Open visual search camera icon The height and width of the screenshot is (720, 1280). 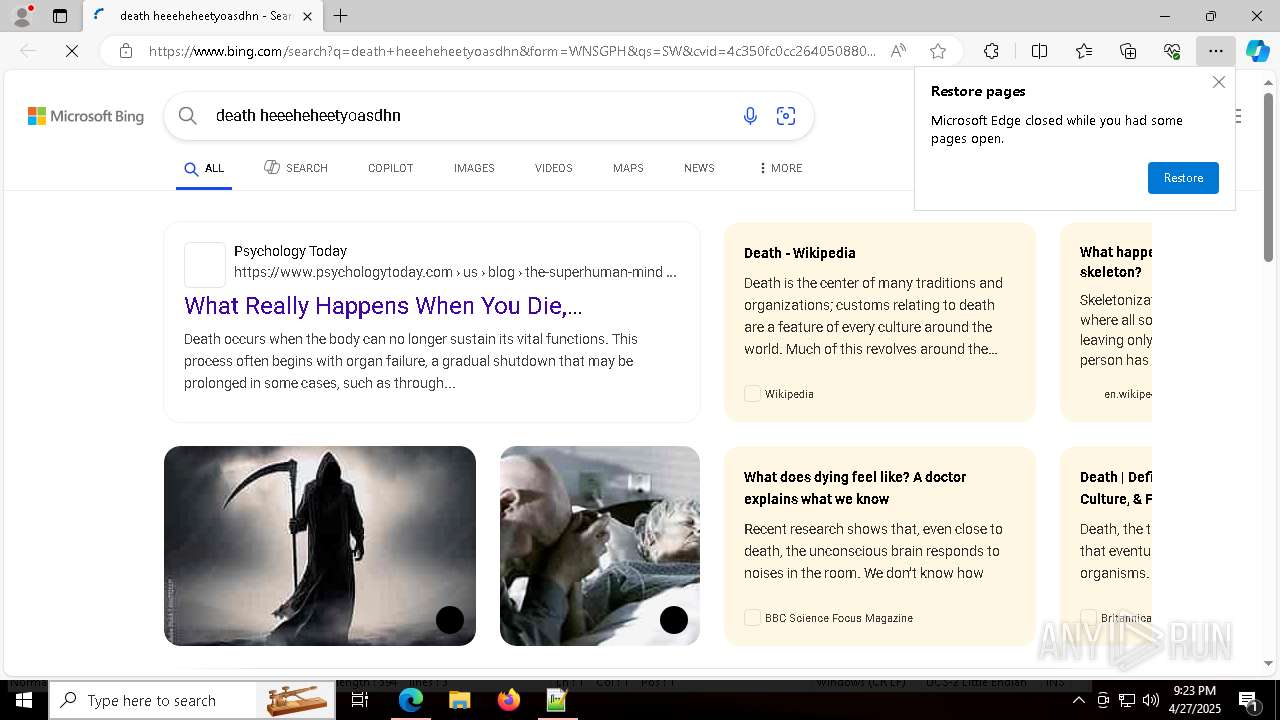click(786, 116)
